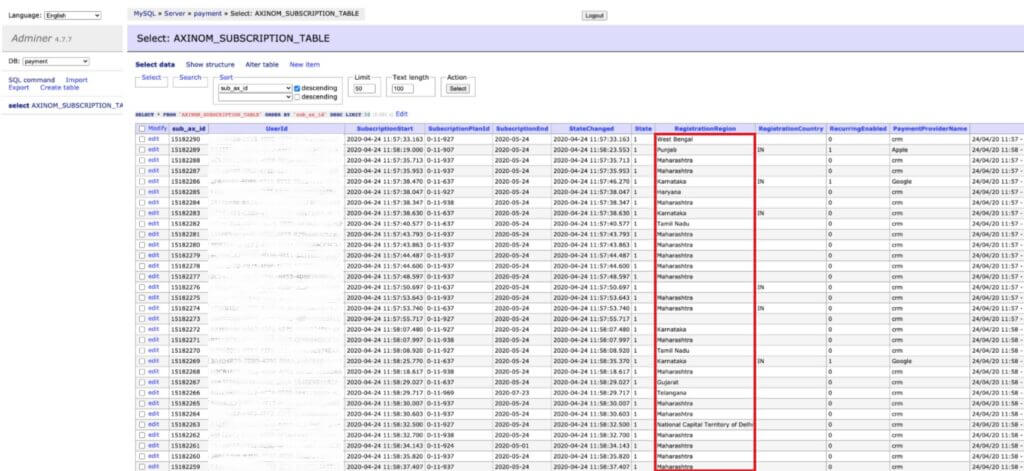Go to the Alter table tab
This screenshot has height=471, width=1024.
[262, 65]
